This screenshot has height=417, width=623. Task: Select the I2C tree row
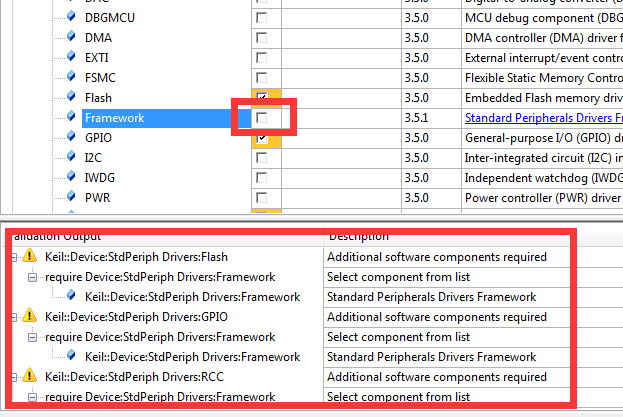(93, 158)
